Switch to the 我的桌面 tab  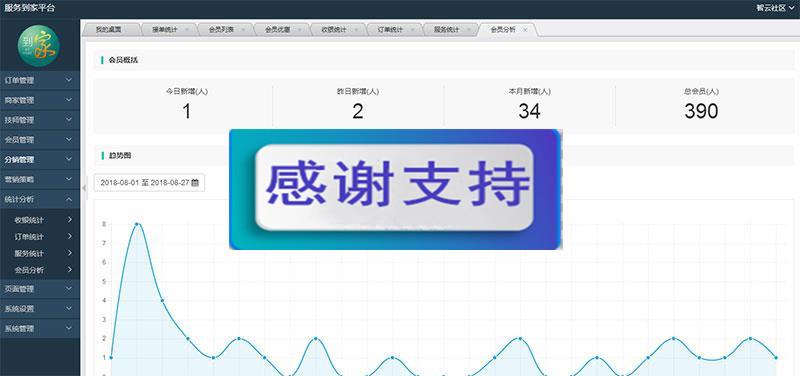pyautogui.click(x=109, y=30)
